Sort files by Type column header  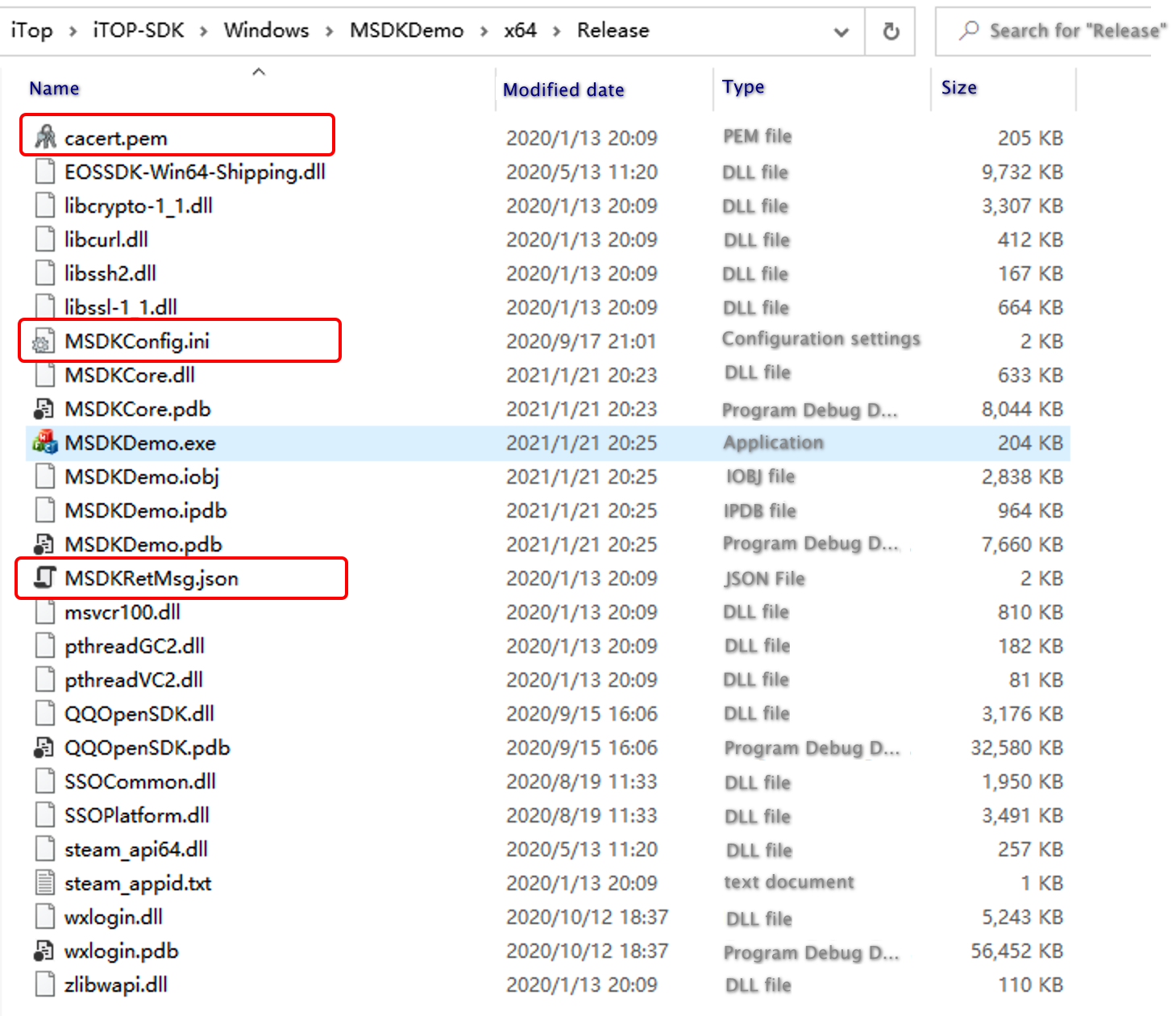(x=743, y=87)
